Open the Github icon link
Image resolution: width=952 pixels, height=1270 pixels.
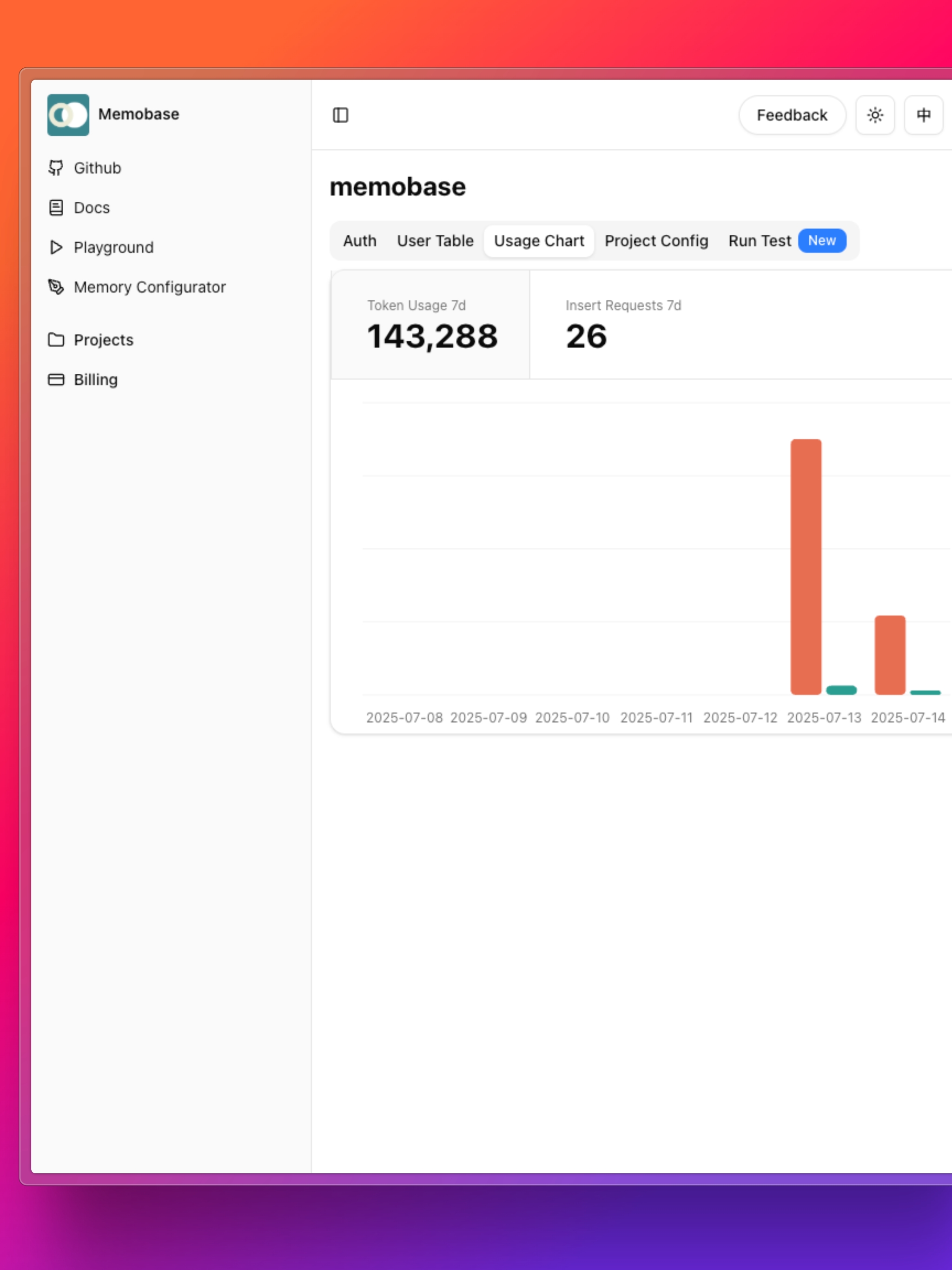(56, 168)
